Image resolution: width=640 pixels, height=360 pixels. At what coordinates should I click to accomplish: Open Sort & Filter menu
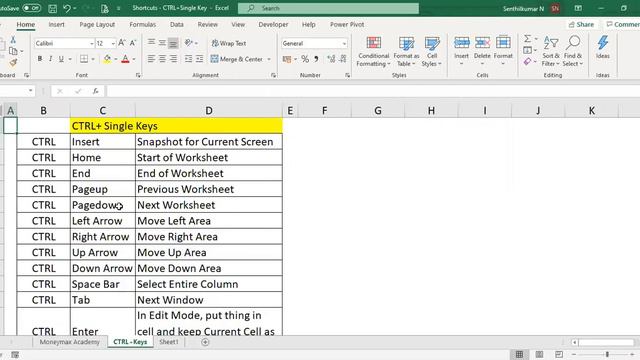(x=551, y=52)
